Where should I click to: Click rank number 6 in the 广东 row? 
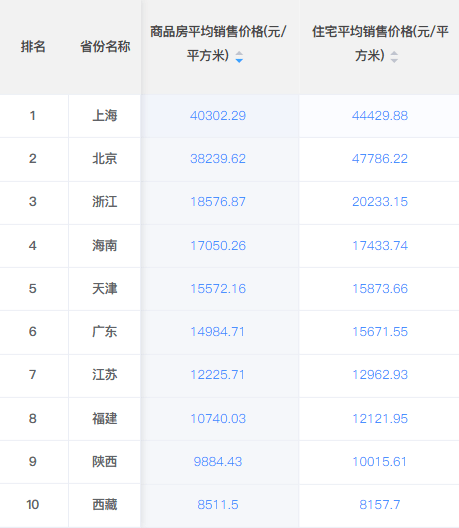[33, 332]
